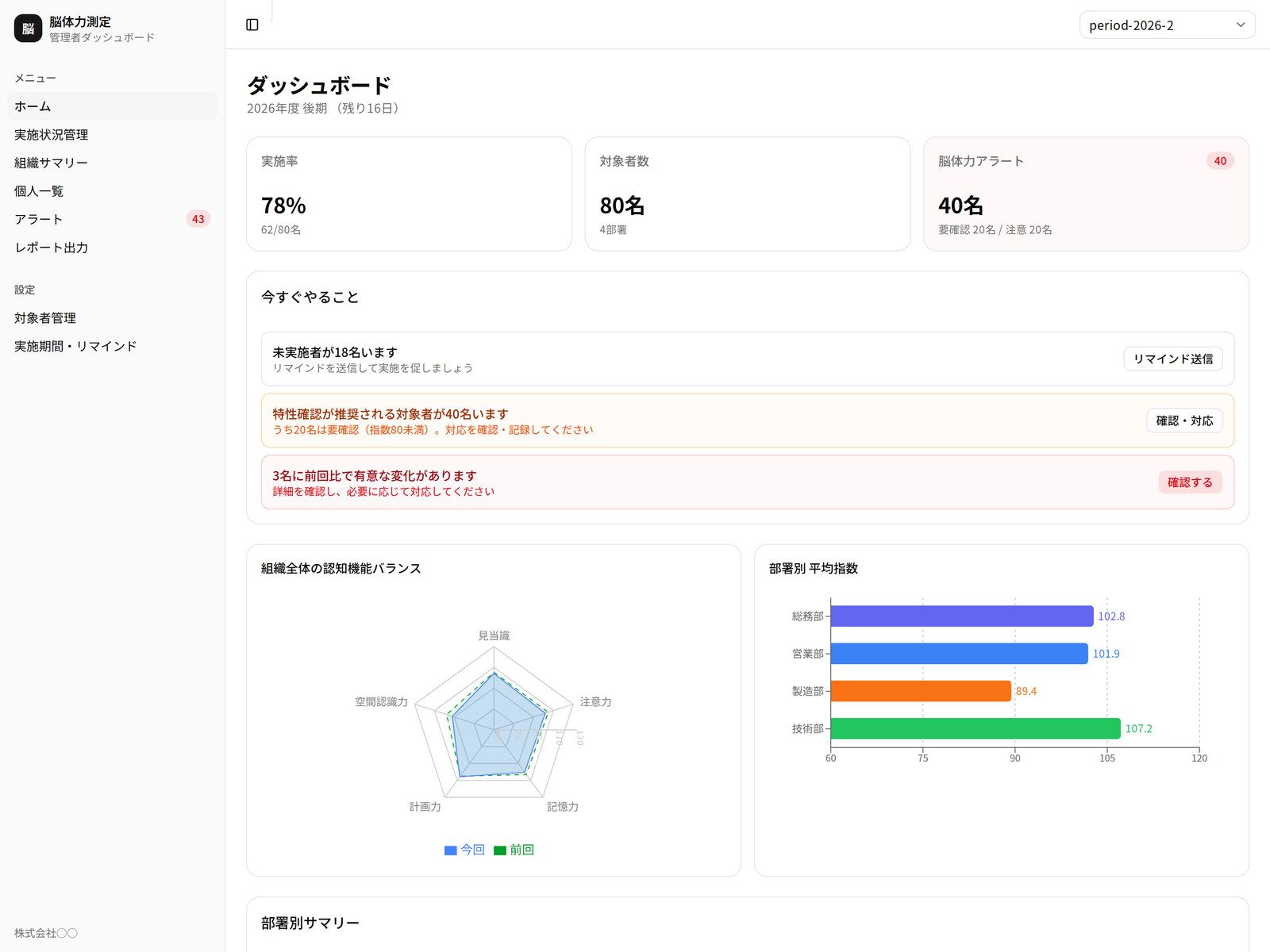Click the red 確認する button
Image resolution: width=1270 pixels, height=952 pixels.
tap(1190, 482)
